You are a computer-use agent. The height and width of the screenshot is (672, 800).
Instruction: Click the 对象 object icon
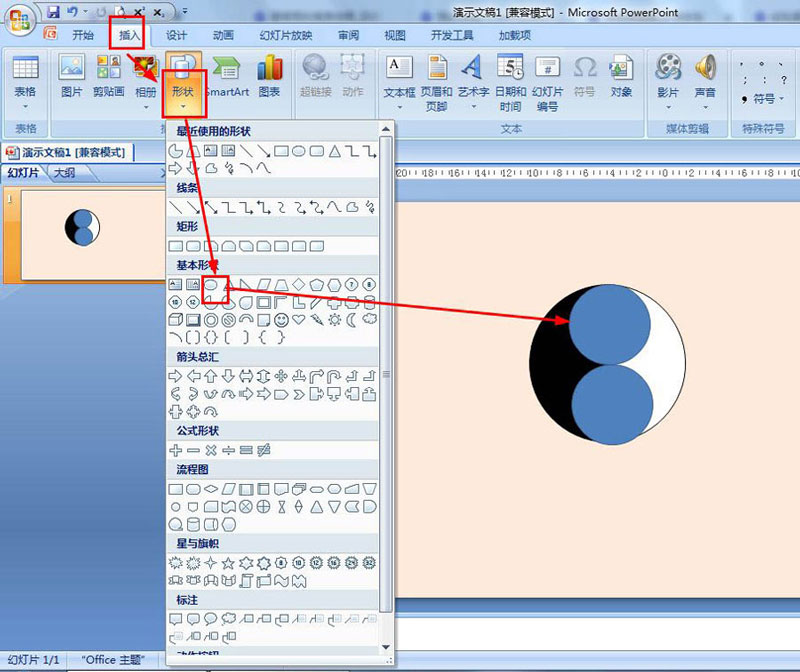tap(621, 76)
